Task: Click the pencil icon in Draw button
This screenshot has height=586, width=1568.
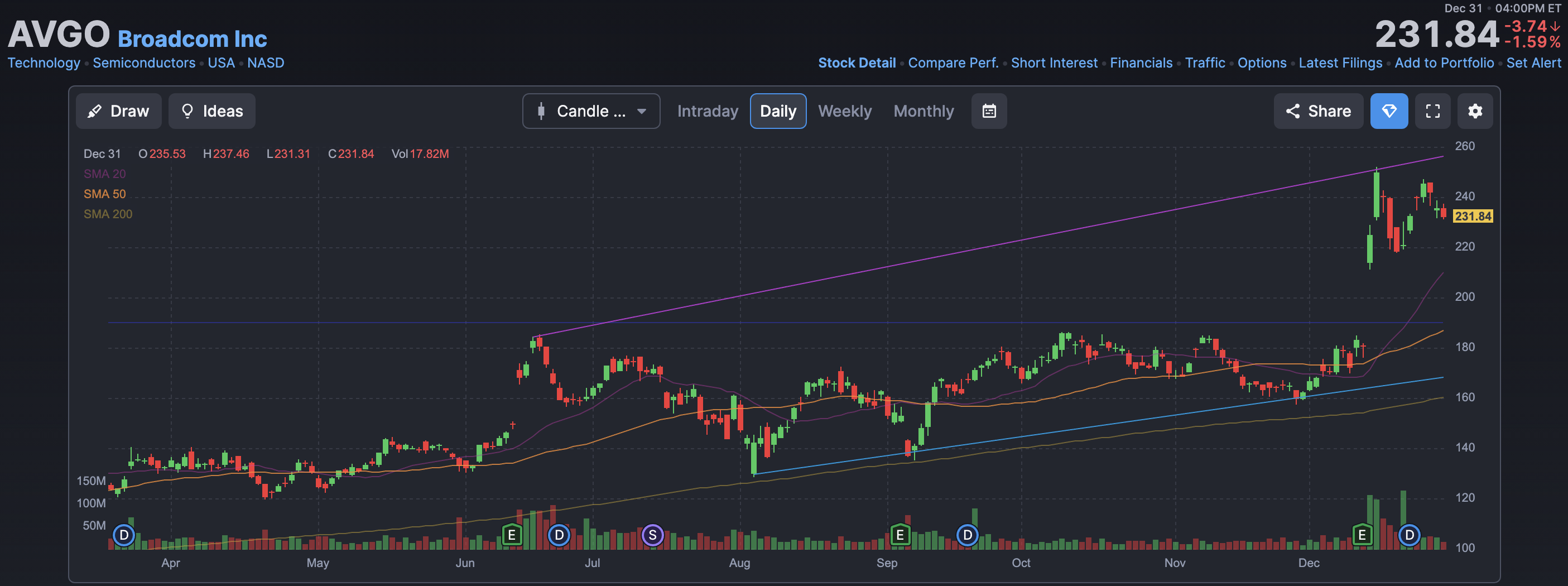Action: pos(94,111)
